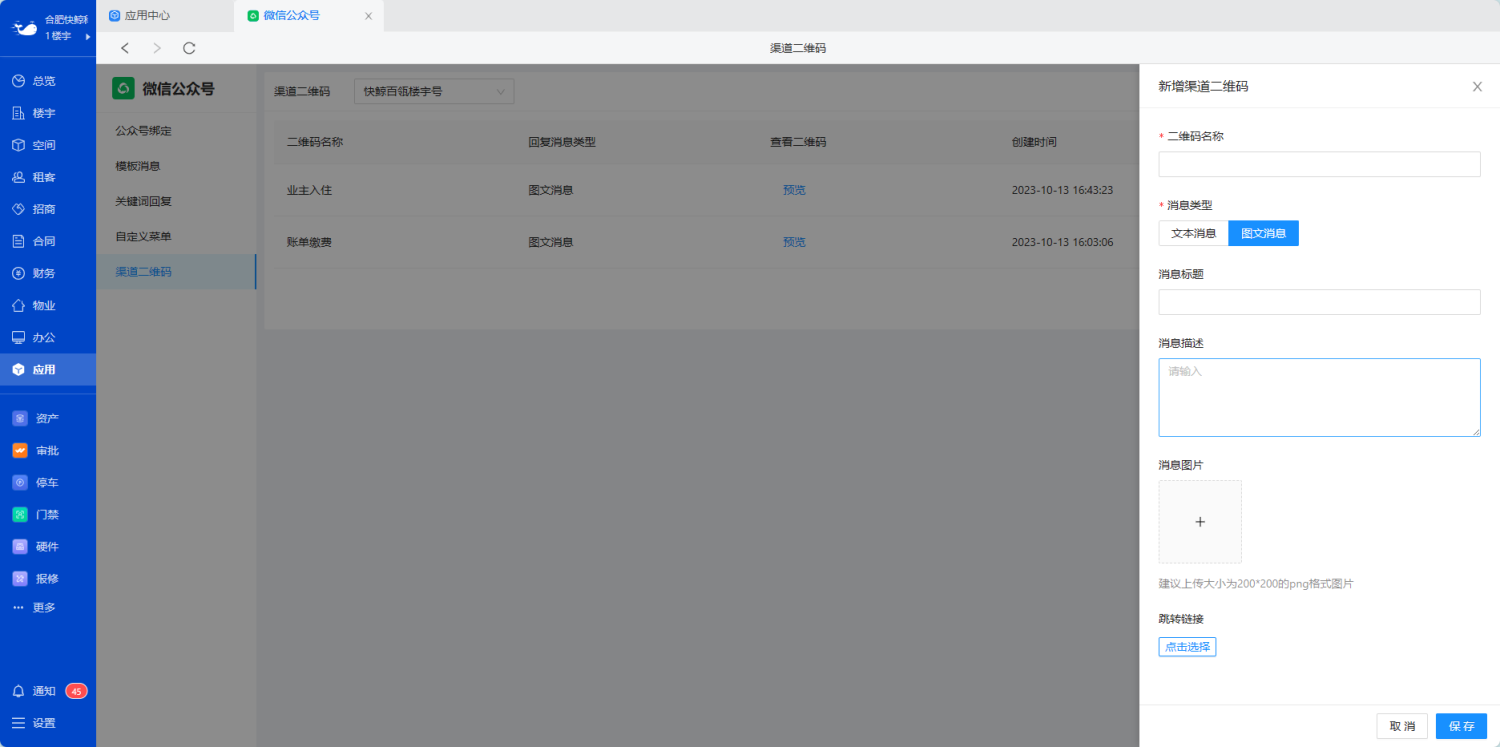This screenshot has width=1500, height=747.
Task: Select the 租客 tenants icon
Action: click(18, 177)
